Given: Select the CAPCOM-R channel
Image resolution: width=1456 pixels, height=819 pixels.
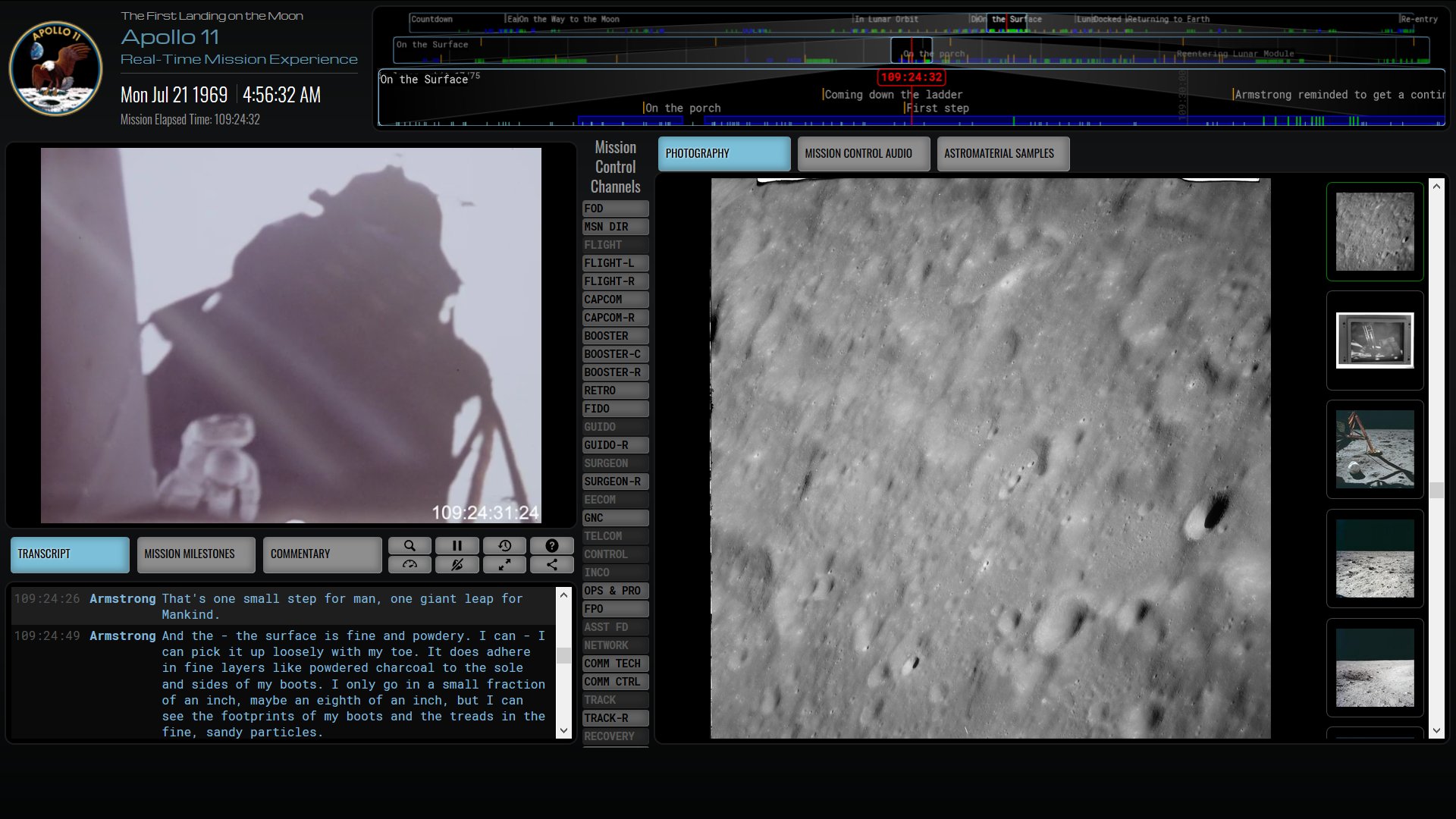Looking at the screenshot, I should 615,318.
